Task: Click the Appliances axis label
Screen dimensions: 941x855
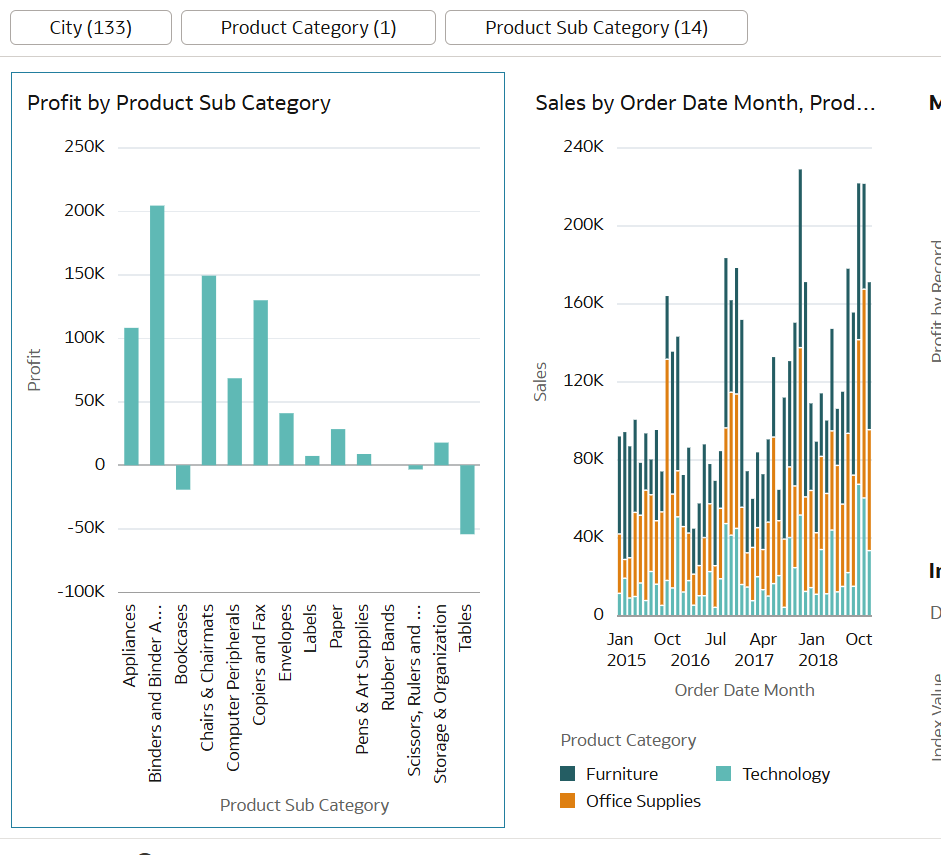Action: pos(130,645)
